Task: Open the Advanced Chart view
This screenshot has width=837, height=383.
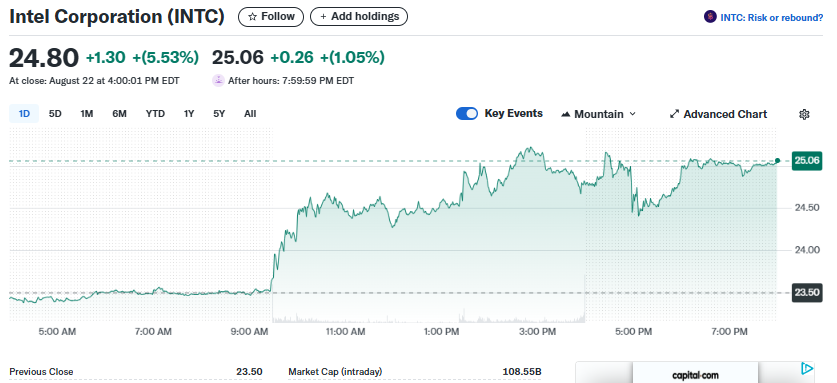Action: pyautogui.click(x=718, y=114)
